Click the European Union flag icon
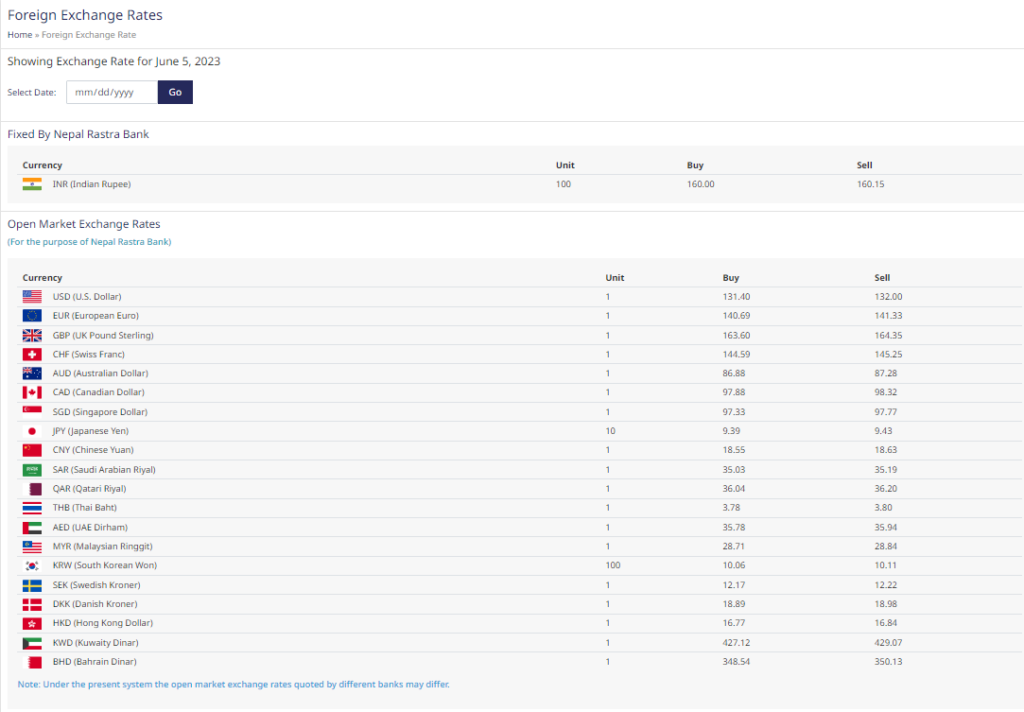Screen dimensions: 1024x712 pos(32,316)
